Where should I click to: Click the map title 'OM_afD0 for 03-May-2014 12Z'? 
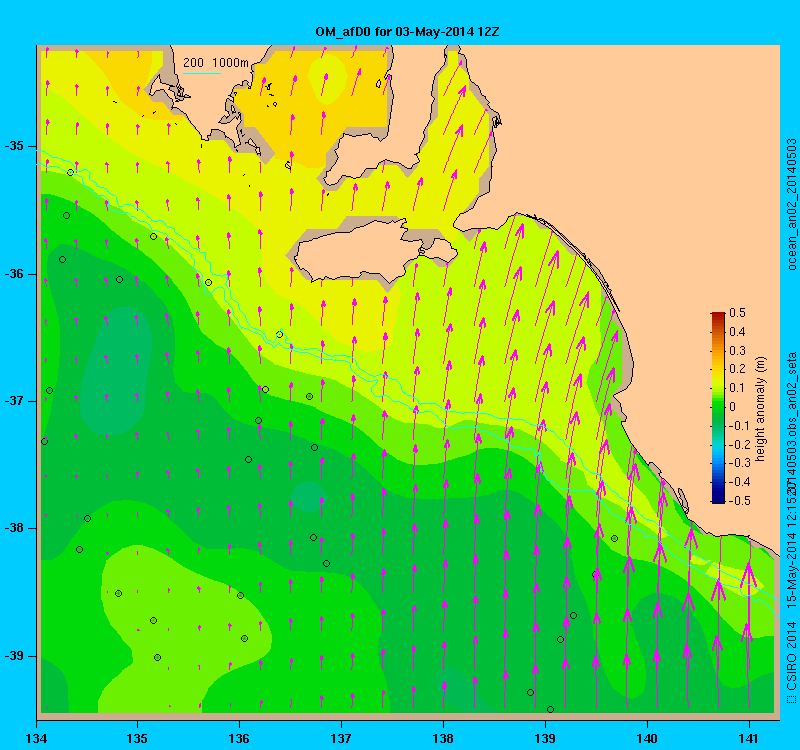407,32
